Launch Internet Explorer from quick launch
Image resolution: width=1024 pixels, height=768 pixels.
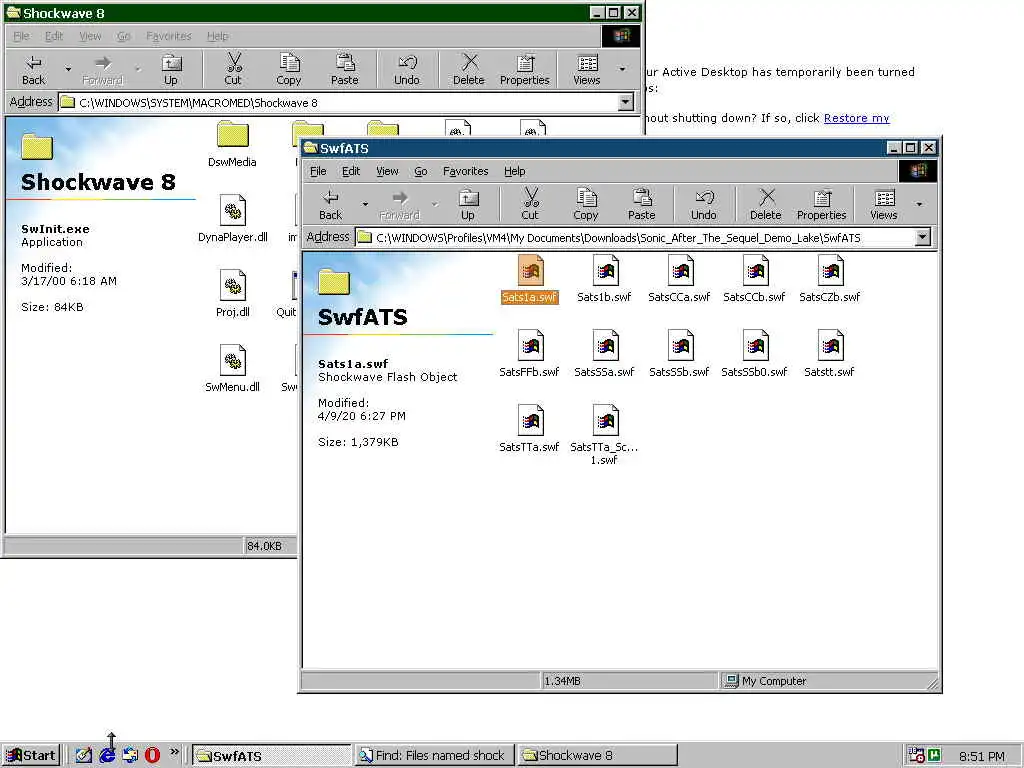point(107,755)
